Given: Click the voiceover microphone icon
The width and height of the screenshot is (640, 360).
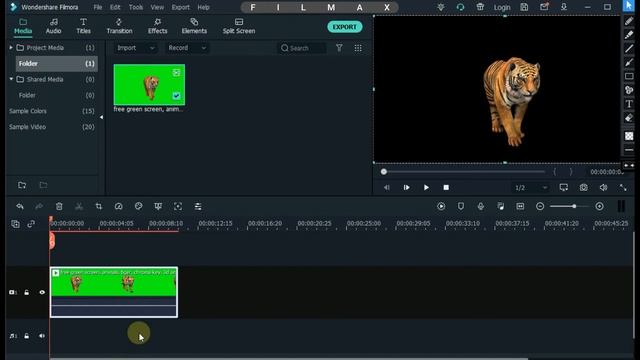Looking at the screenshot, I should pos(481,207).
